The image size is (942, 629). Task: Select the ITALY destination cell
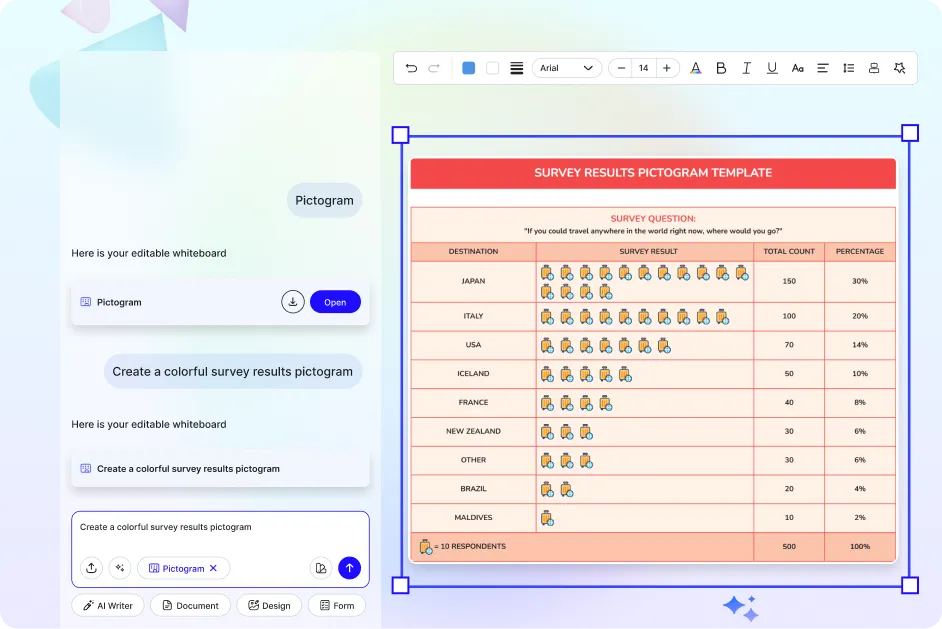473,316
